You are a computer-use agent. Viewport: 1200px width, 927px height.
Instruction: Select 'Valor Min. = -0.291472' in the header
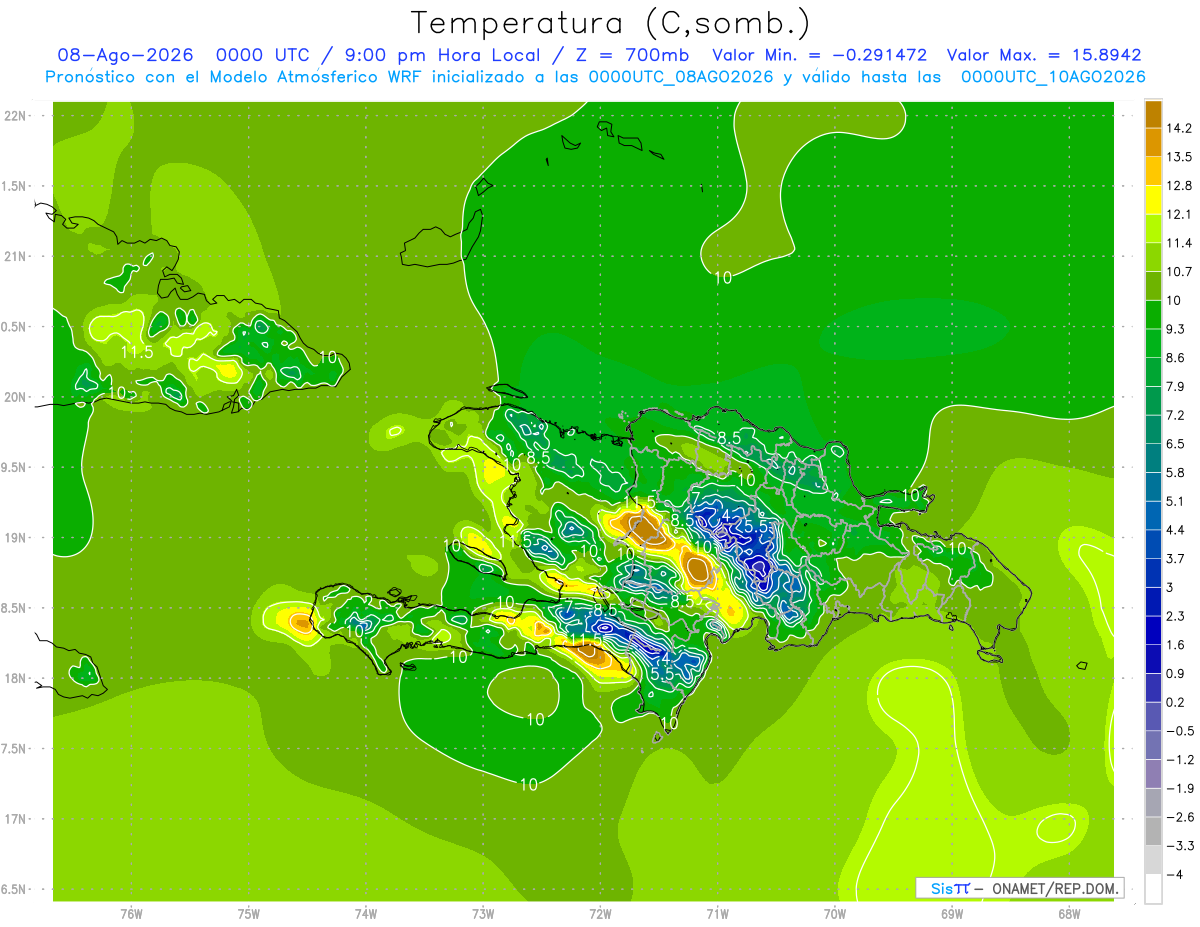click(x=819, y=55)
